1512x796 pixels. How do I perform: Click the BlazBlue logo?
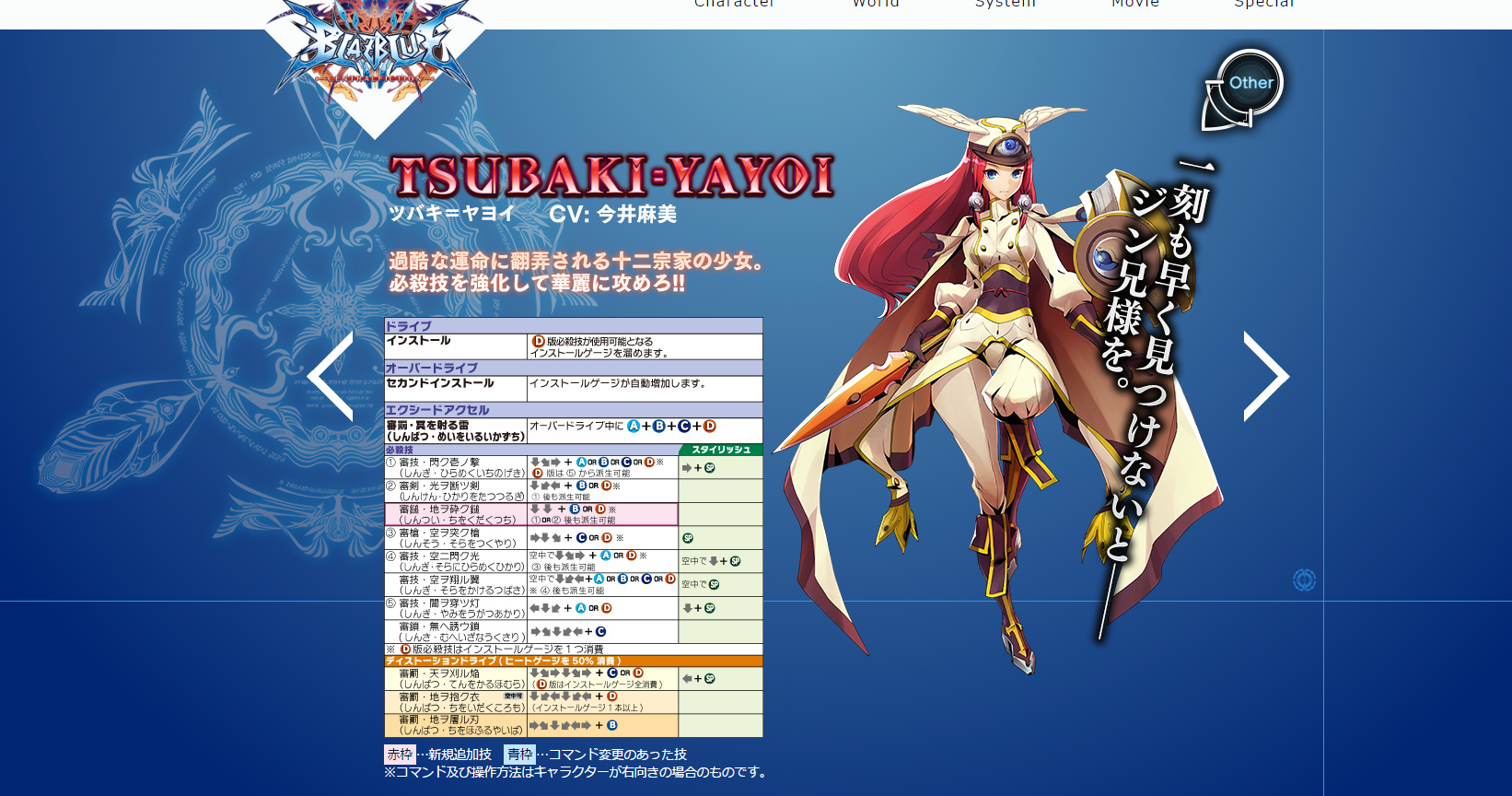tap(375, 55)
